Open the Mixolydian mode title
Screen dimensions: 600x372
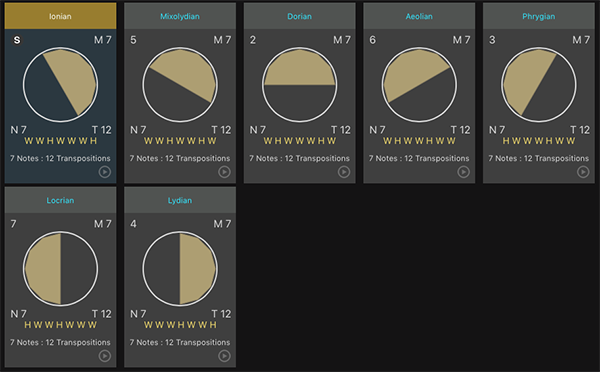tap(180, 16)
